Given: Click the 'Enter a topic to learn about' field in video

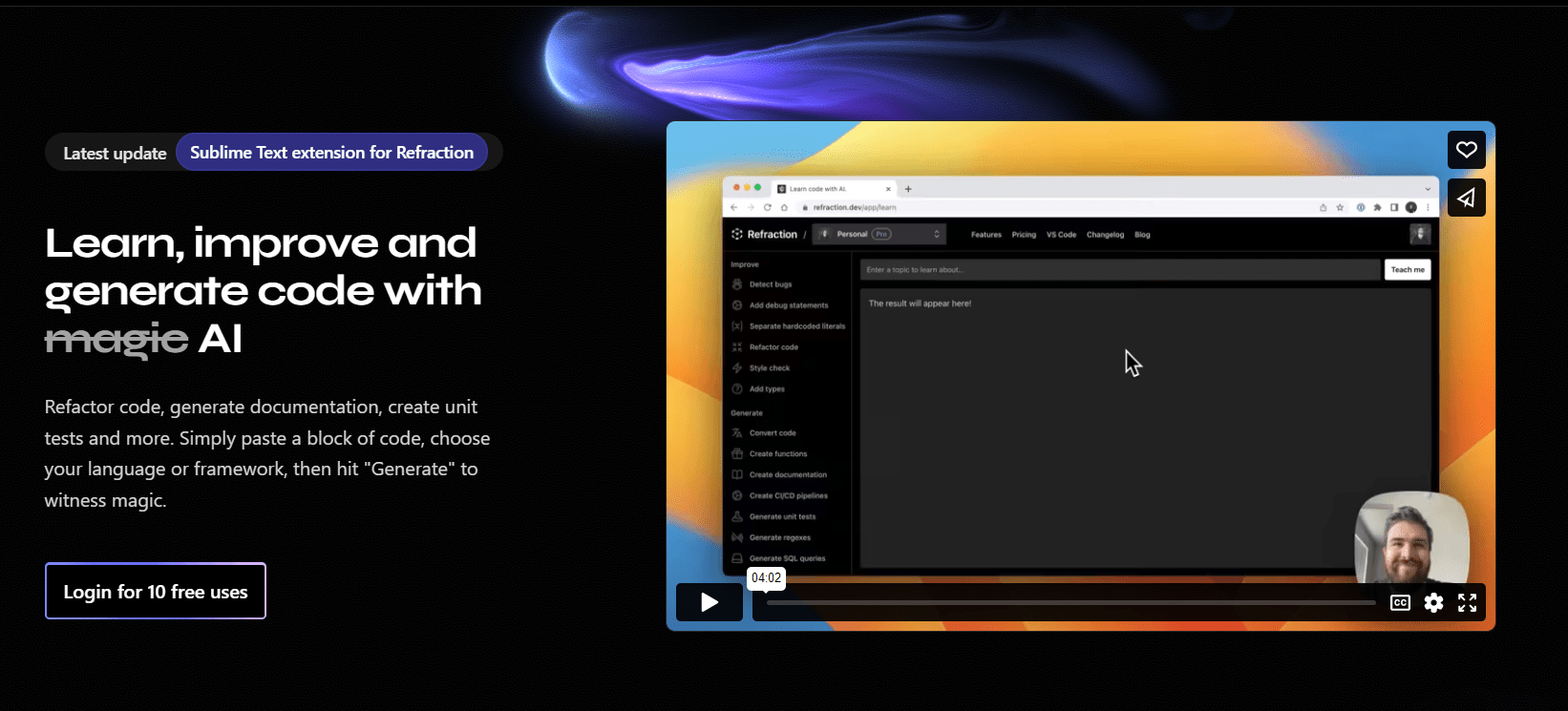Looking at the screenshot, I should pos(1120,269).
